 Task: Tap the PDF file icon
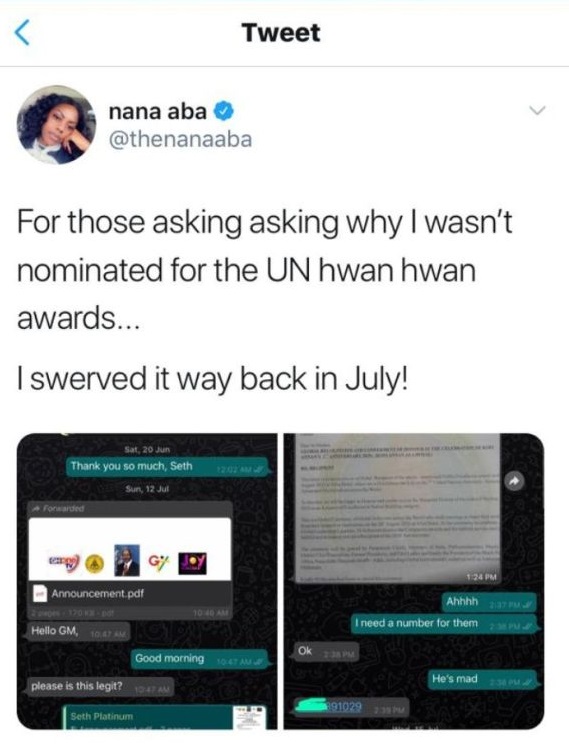[40, 594]
